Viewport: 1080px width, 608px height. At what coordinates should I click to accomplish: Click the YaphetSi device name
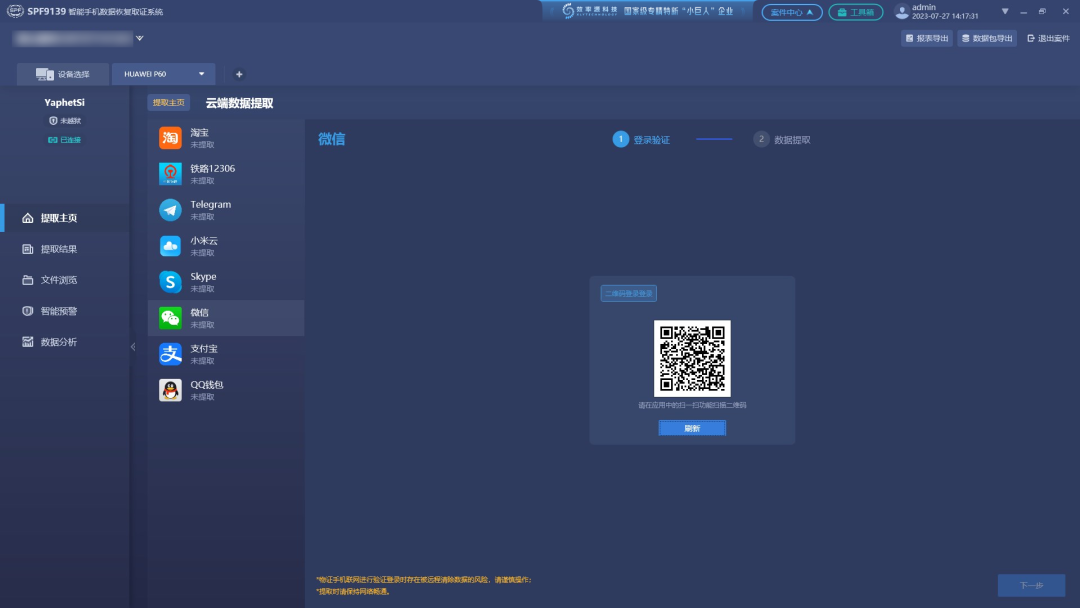pyautogui.click(x=64, y=103)
